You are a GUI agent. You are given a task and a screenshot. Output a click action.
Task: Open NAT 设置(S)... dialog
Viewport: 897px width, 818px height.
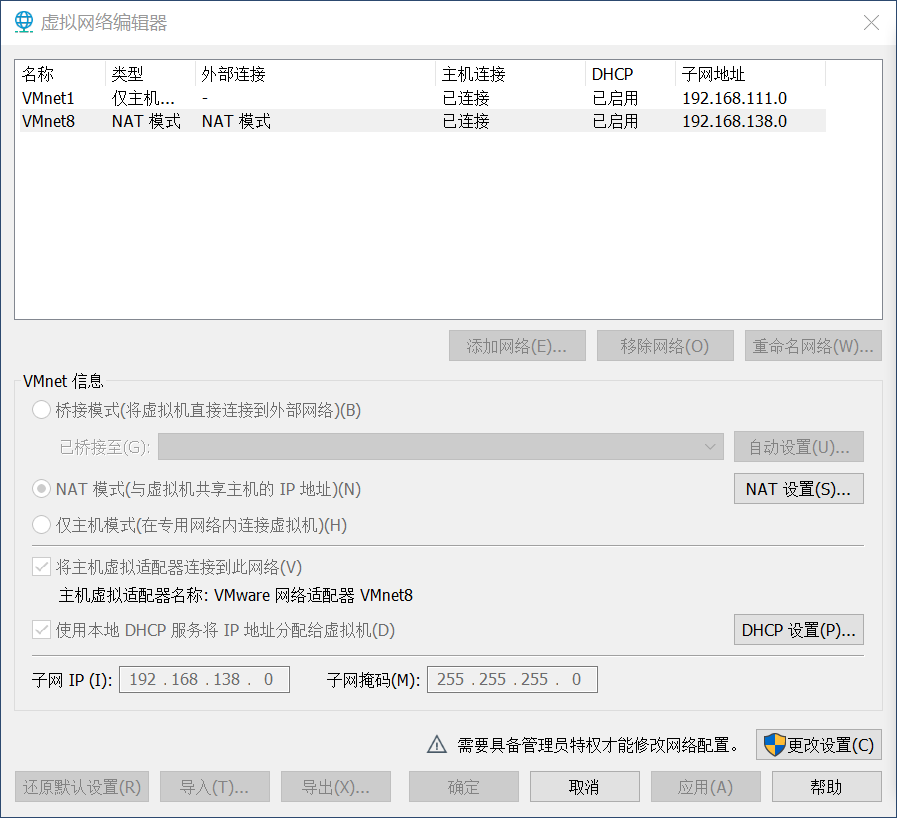pos(799,489)
